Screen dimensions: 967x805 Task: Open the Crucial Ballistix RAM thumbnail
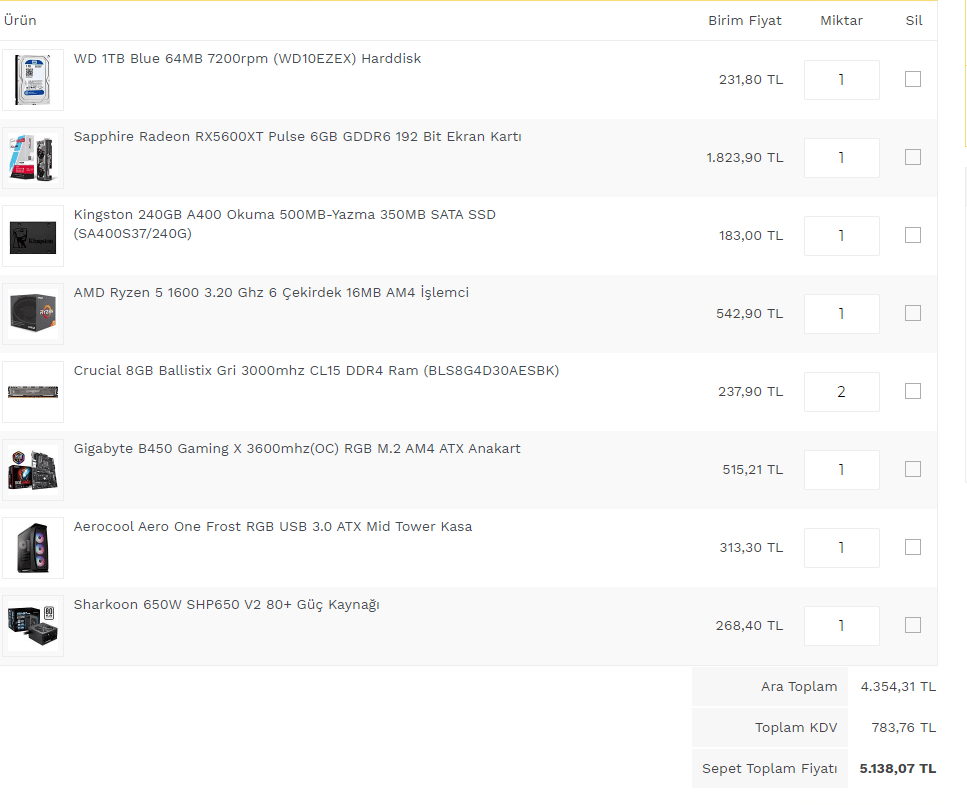(33, 392)
